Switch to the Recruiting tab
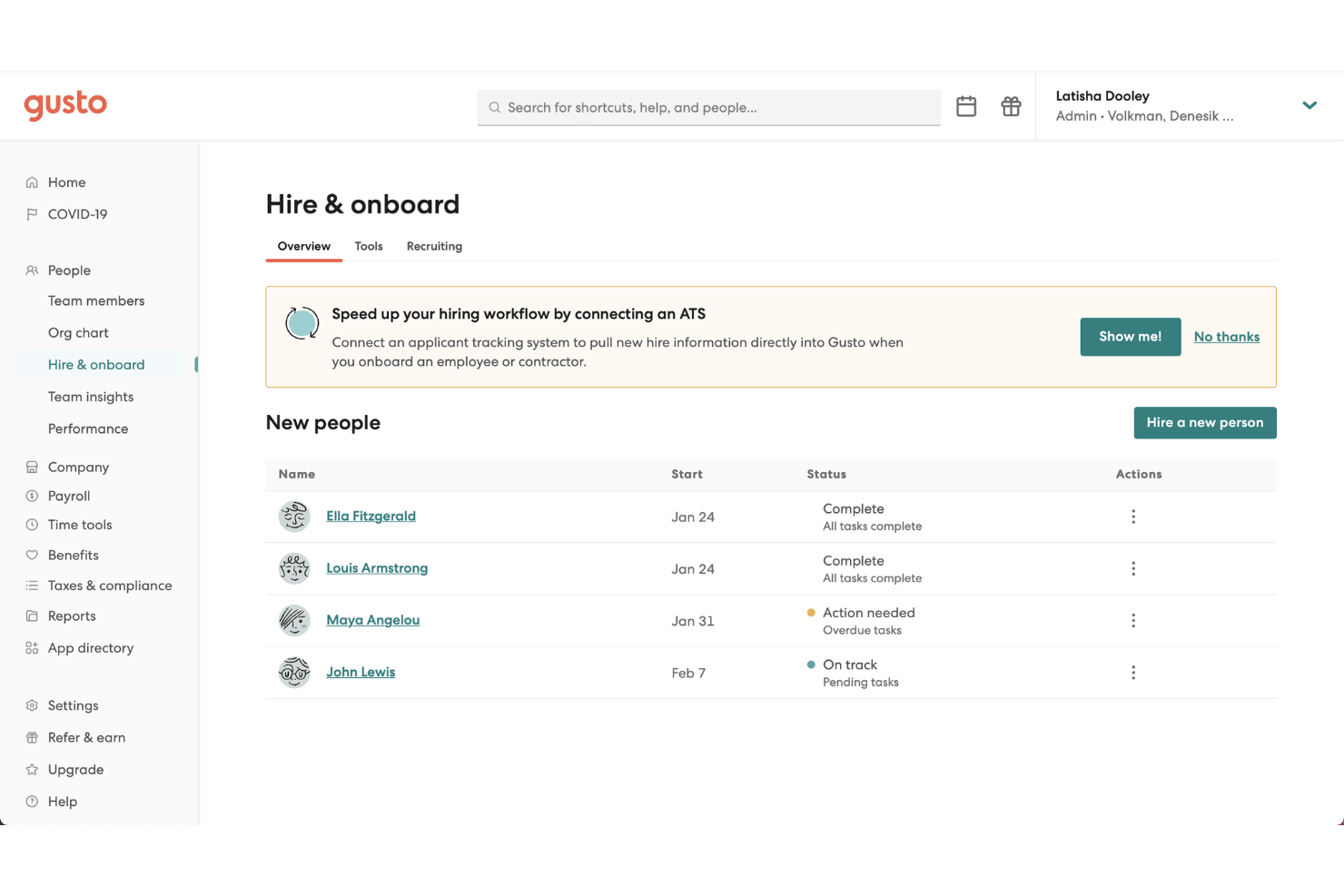Viewport: 1344px width, 896px height. (x=434, y=246)
